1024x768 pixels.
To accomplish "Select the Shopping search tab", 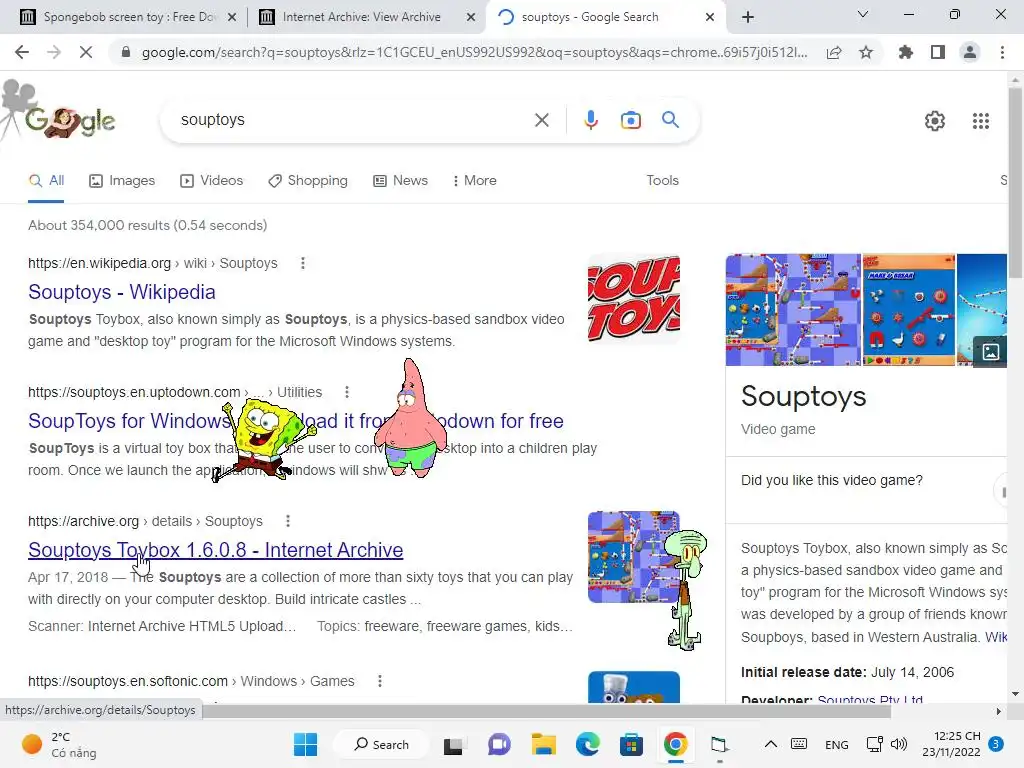I will pos(308,180).
